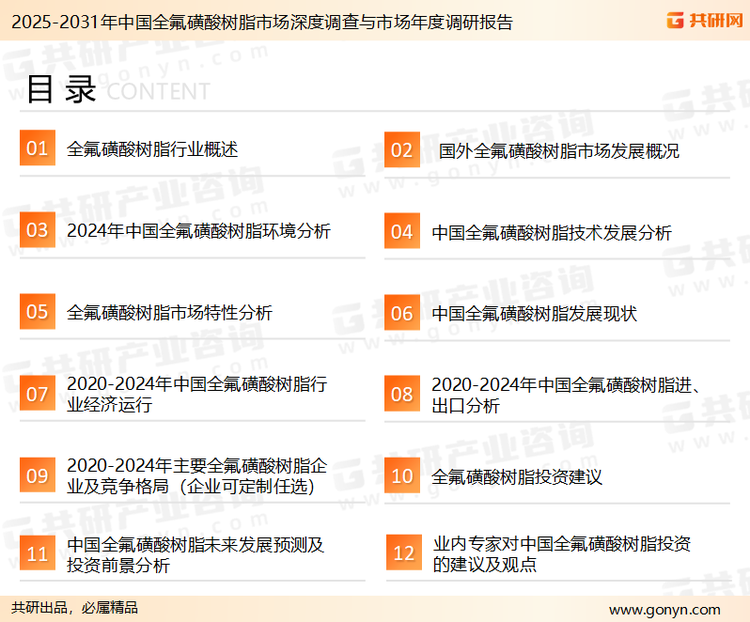
Task: Open chapter 中国全氟磺酸树脂未来发展预测及投资前景分析
Action: 195,555
